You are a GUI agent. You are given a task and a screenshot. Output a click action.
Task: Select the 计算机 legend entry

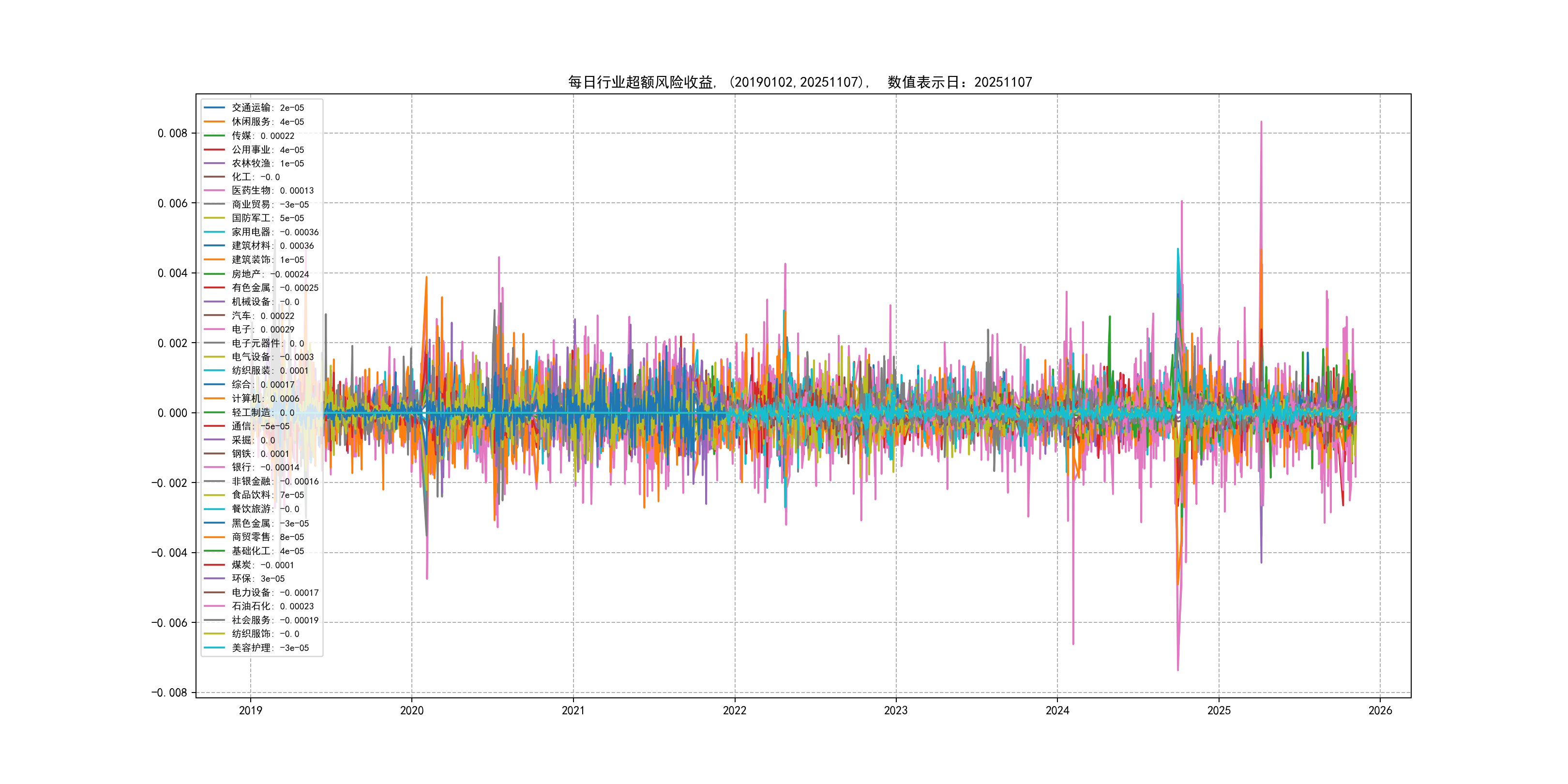(x=265, y=399)
